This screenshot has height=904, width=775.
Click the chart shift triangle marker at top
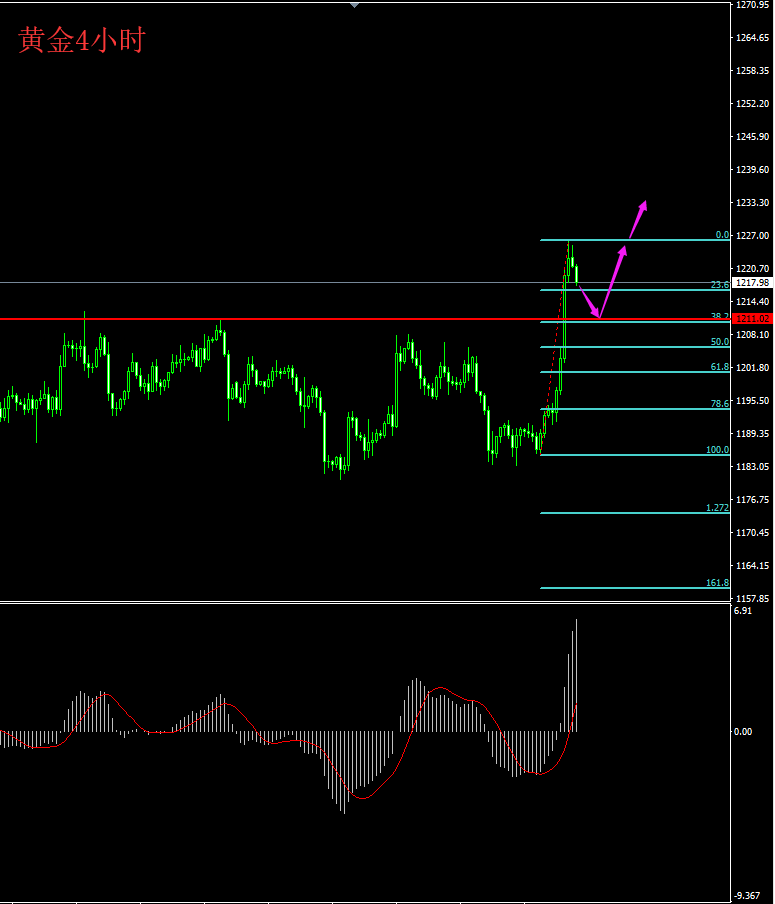tap(354, 5)
